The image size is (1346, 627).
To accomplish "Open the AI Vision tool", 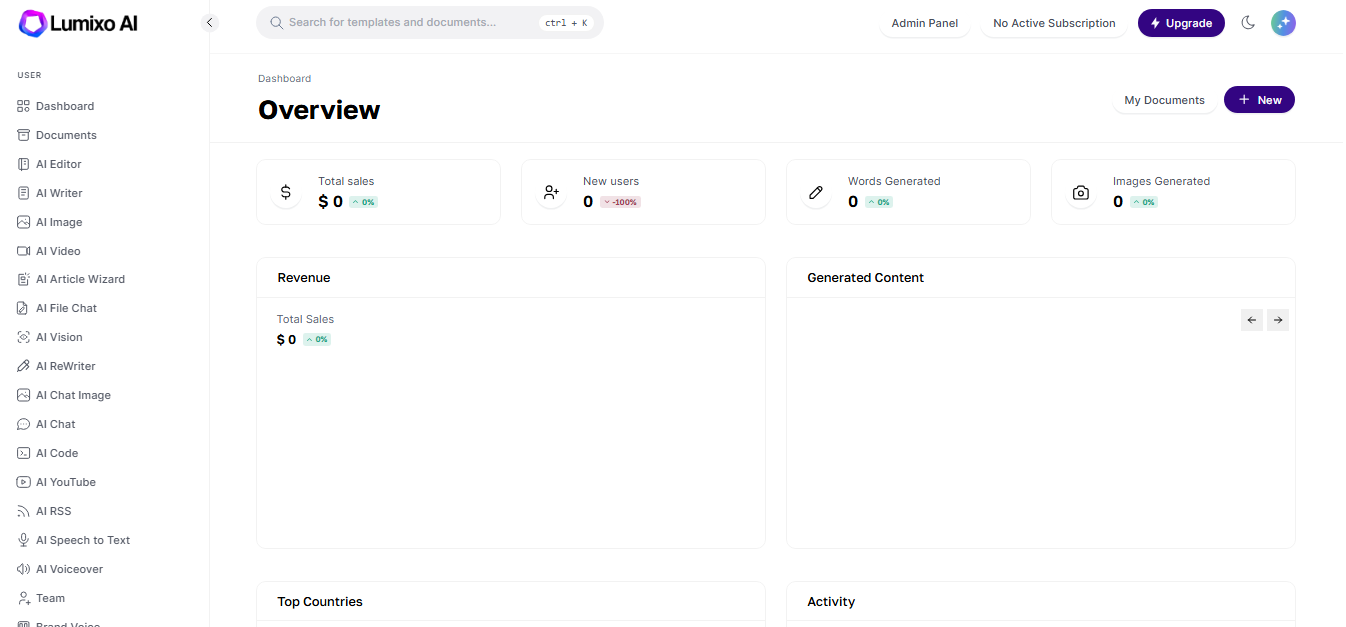I will click(x=59, y=337).
